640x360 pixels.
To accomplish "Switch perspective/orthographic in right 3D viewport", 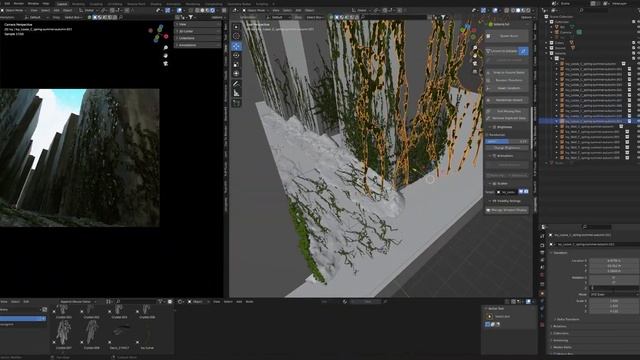I will point(475,71).
